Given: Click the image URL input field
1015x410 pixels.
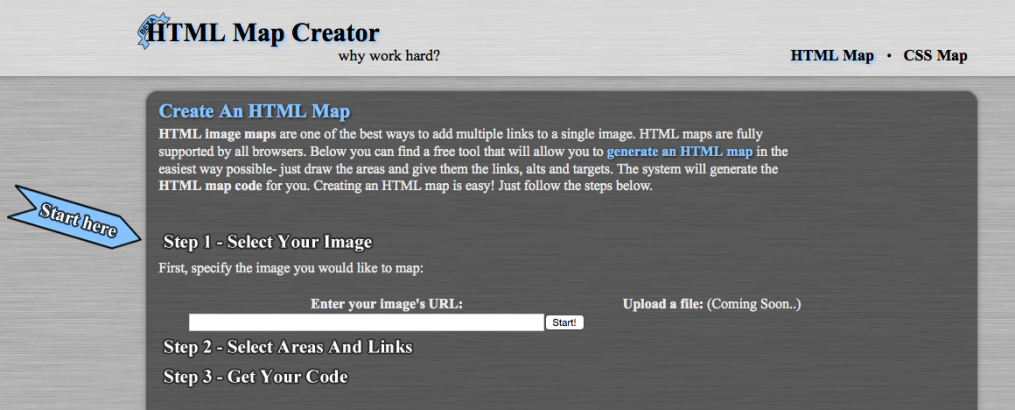Looking at the screenshot, I should point(366,322).
